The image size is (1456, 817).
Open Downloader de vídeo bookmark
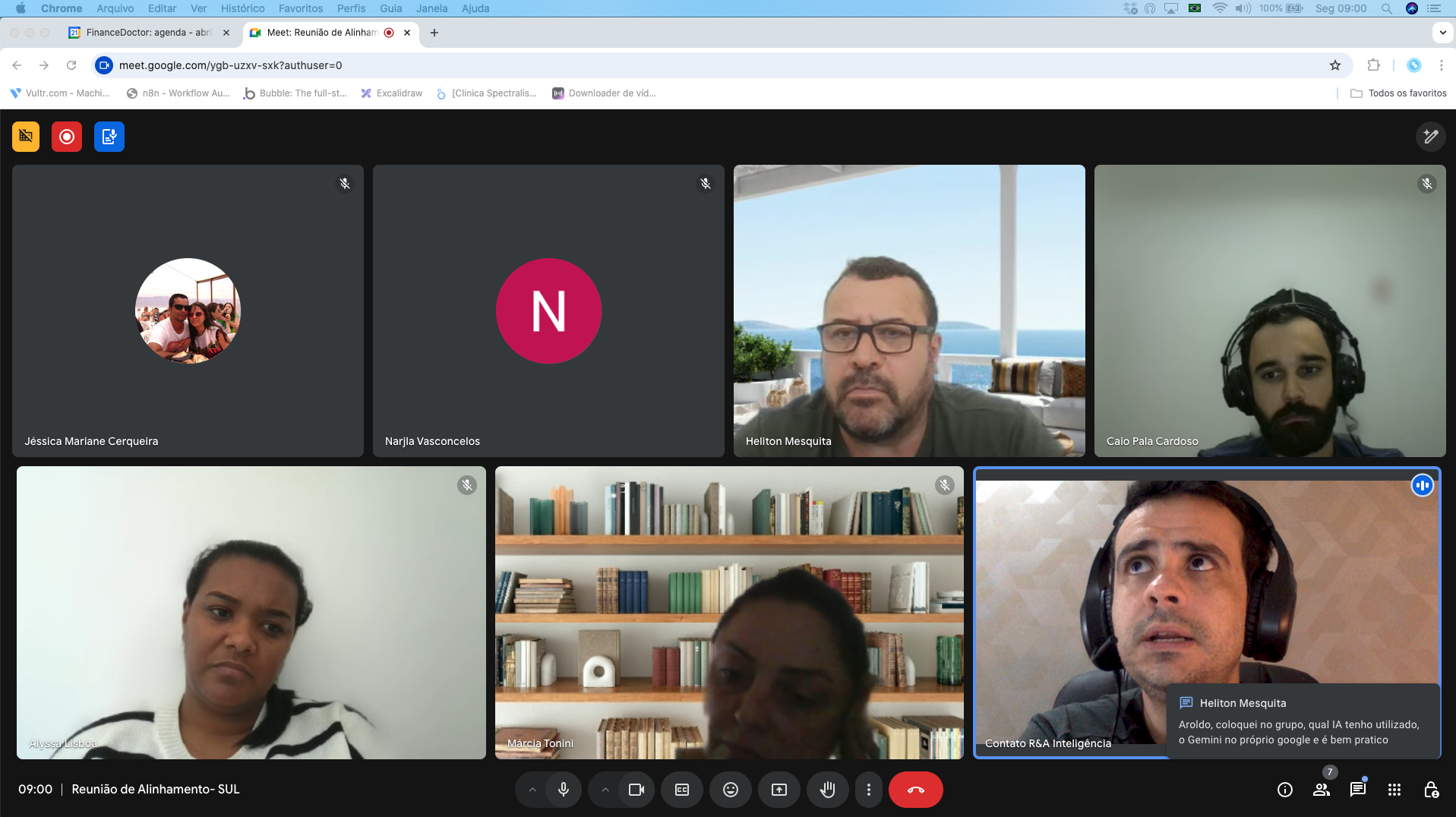pyautogui.click(x=604, y=93)
